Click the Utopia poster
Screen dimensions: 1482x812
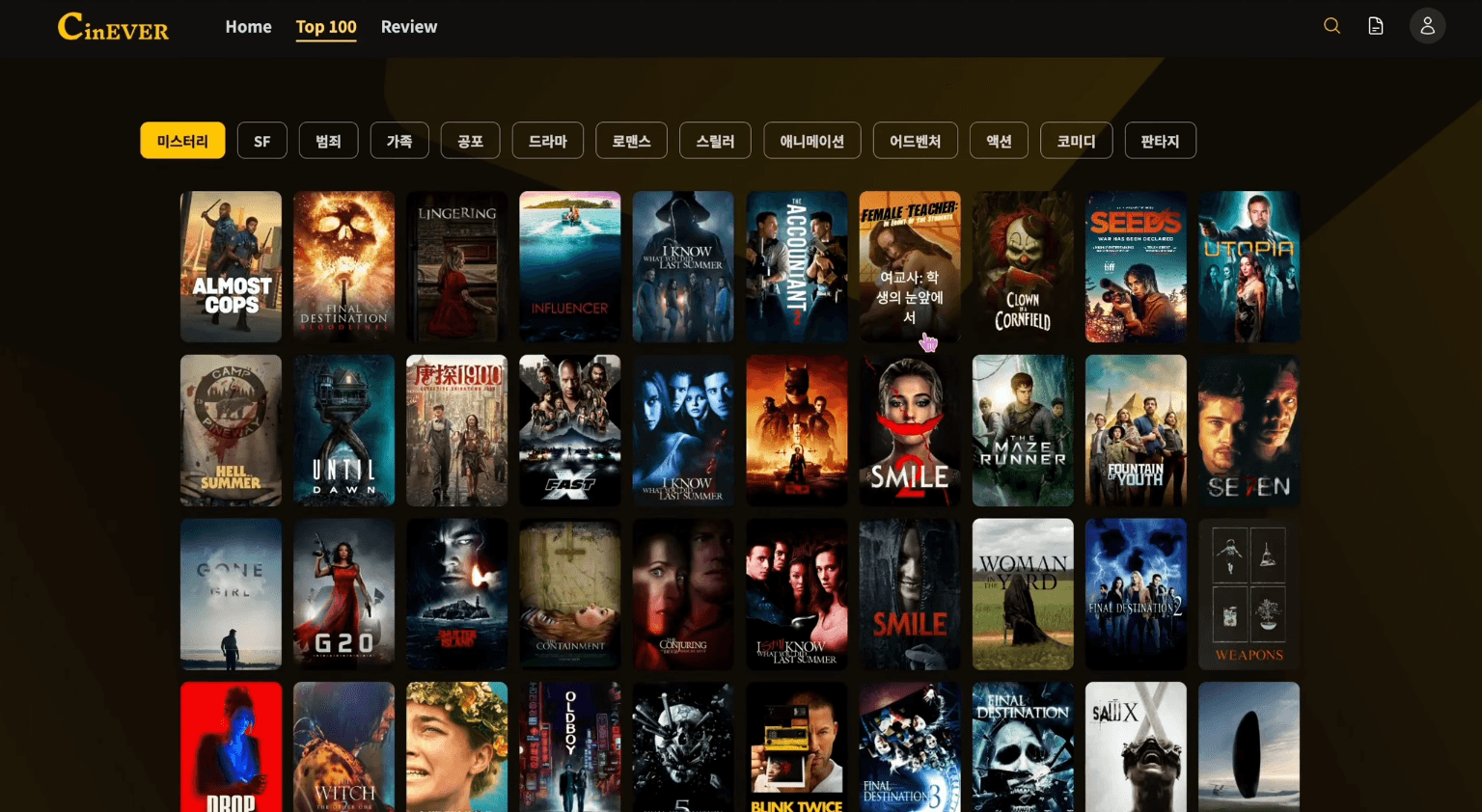pos(1249,266)
